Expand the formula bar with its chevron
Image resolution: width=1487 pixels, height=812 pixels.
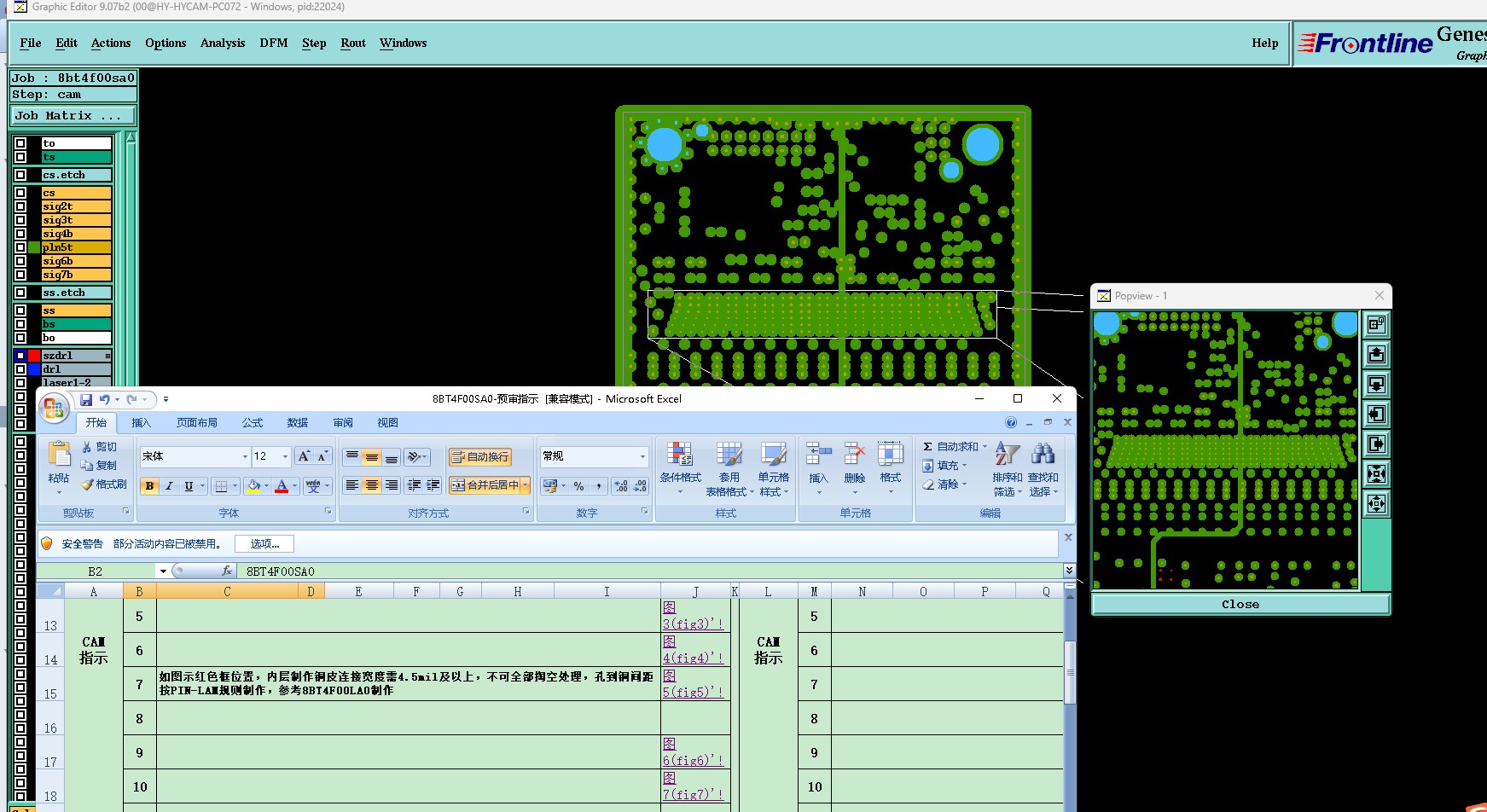(1069, 571)
